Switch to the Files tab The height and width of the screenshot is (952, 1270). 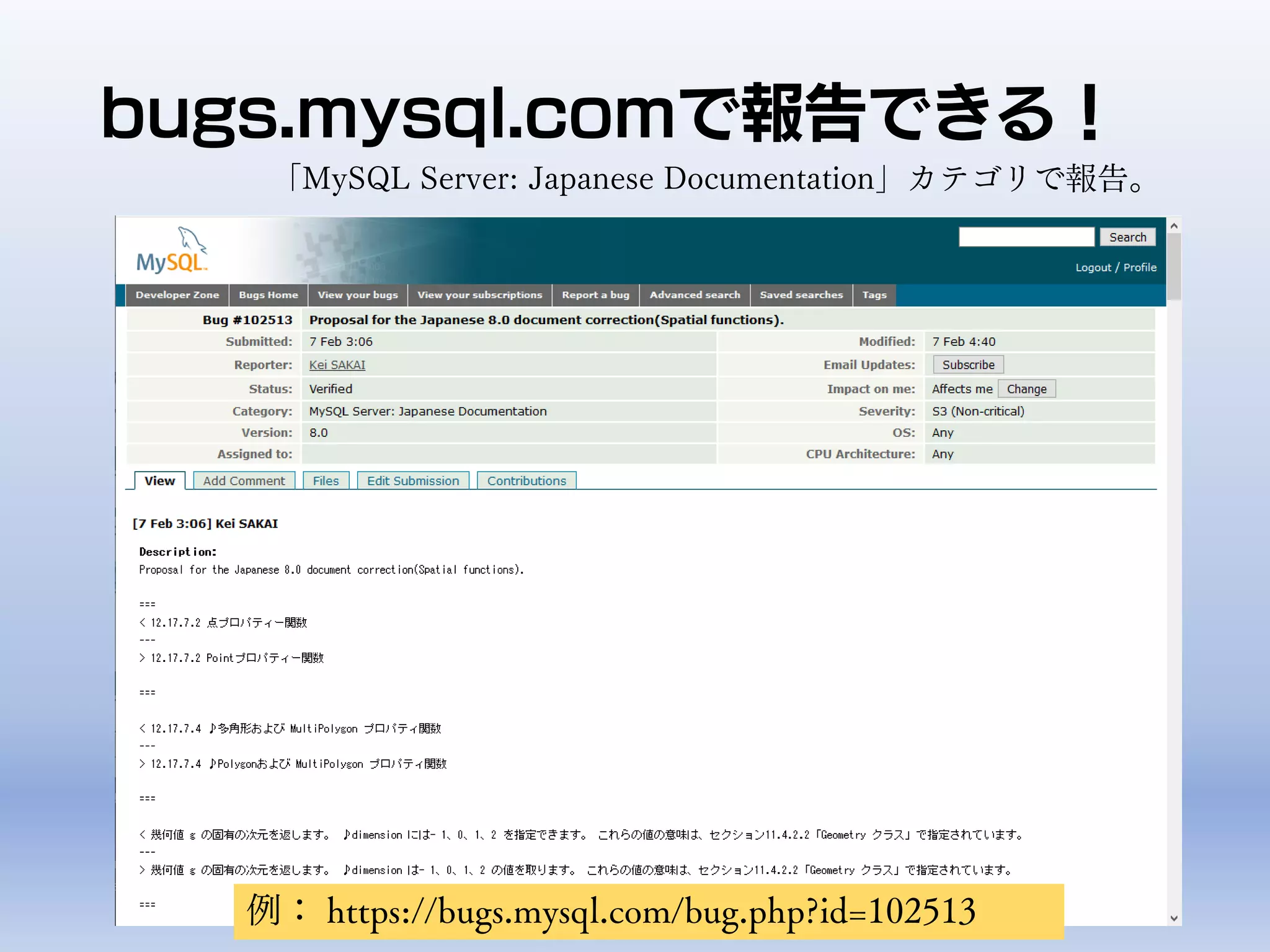[326, 481]
